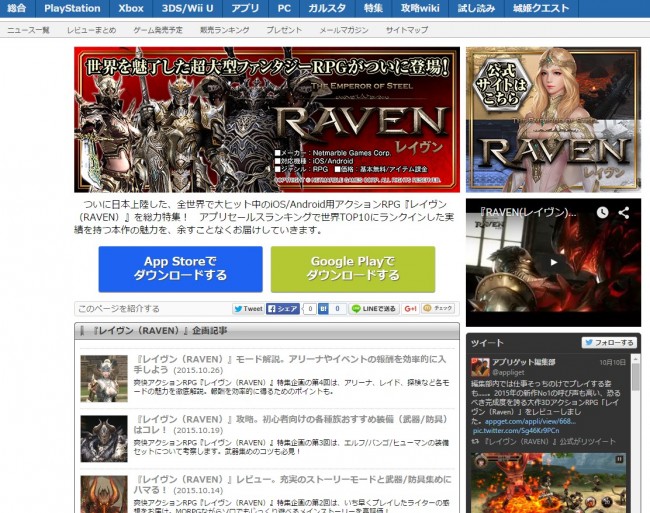Click thumbnail of the 攻略 装備 article
The width and height of the screenshot is (650, 513).
pos(104,438)
